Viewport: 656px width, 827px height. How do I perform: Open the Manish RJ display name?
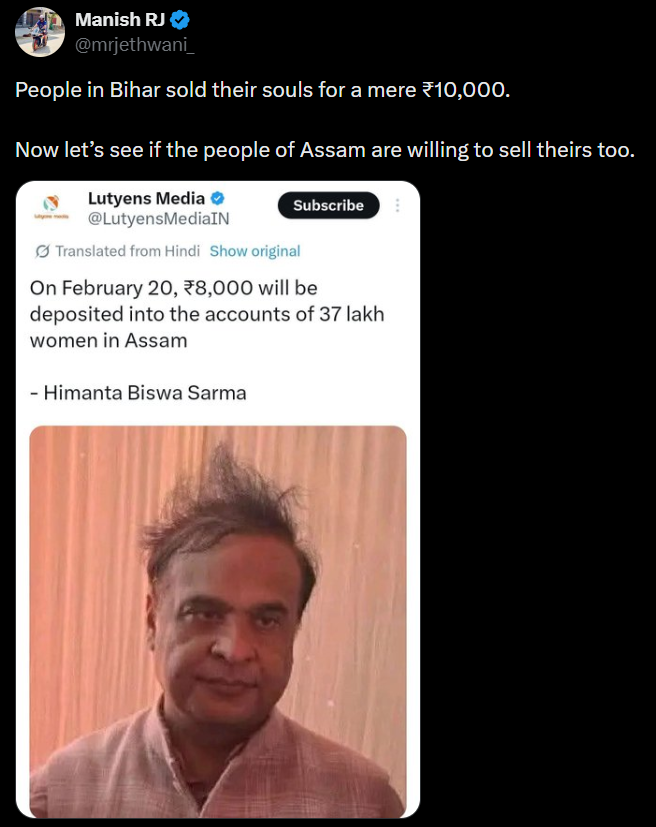(120, 20)
